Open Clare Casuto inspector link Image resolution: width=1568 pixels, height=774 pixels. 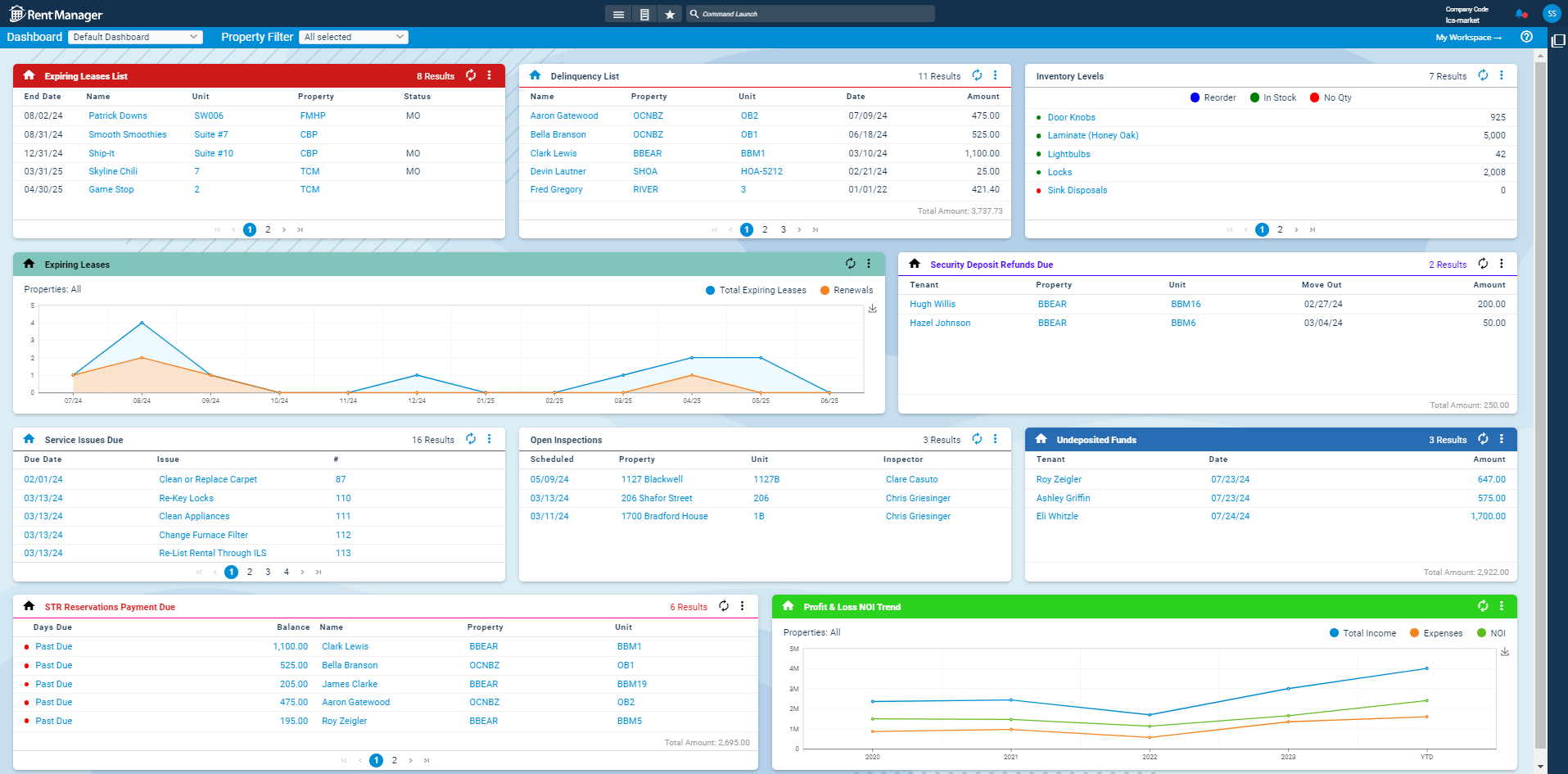pos(911,479)
